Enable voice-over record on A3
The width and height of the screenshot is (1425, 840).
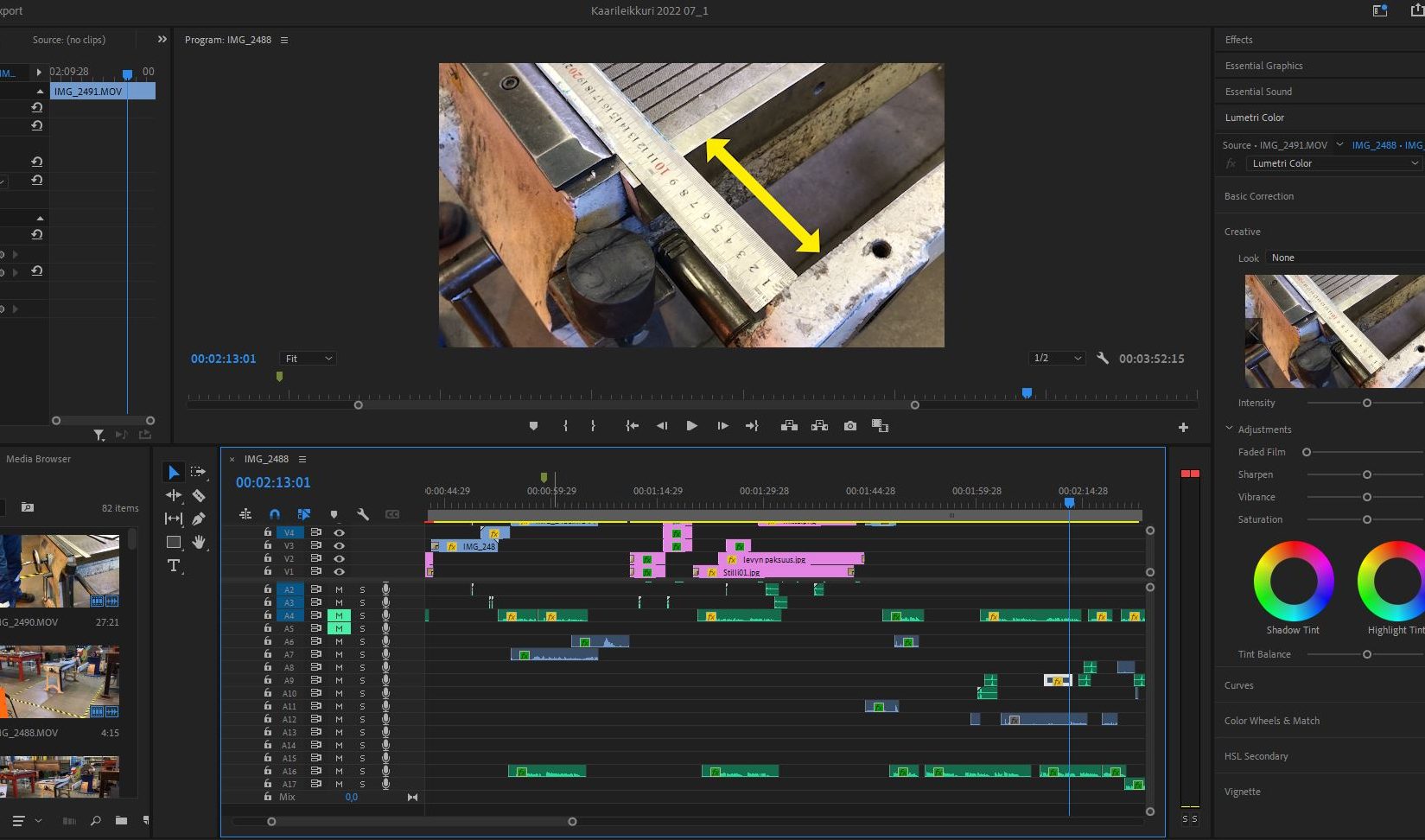click(x=386, y=602)
